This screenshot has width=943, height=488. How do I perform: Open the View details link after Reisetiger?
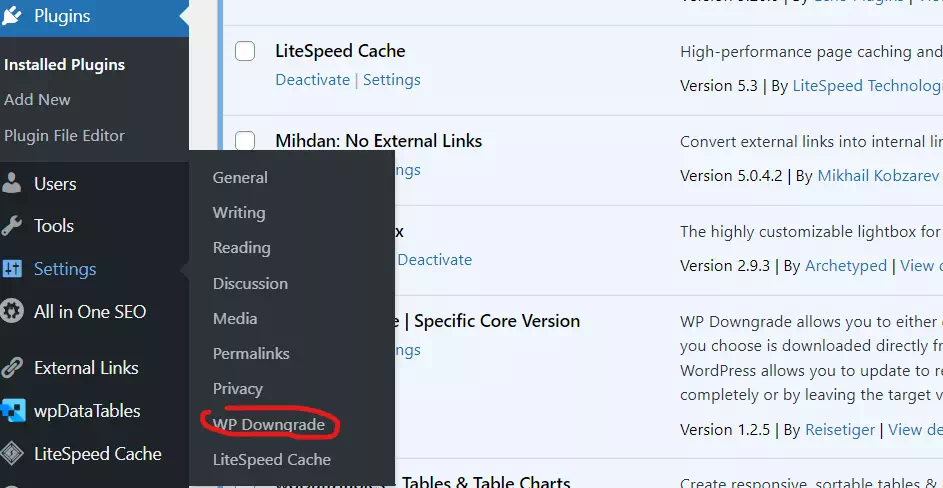pos(915,430)
